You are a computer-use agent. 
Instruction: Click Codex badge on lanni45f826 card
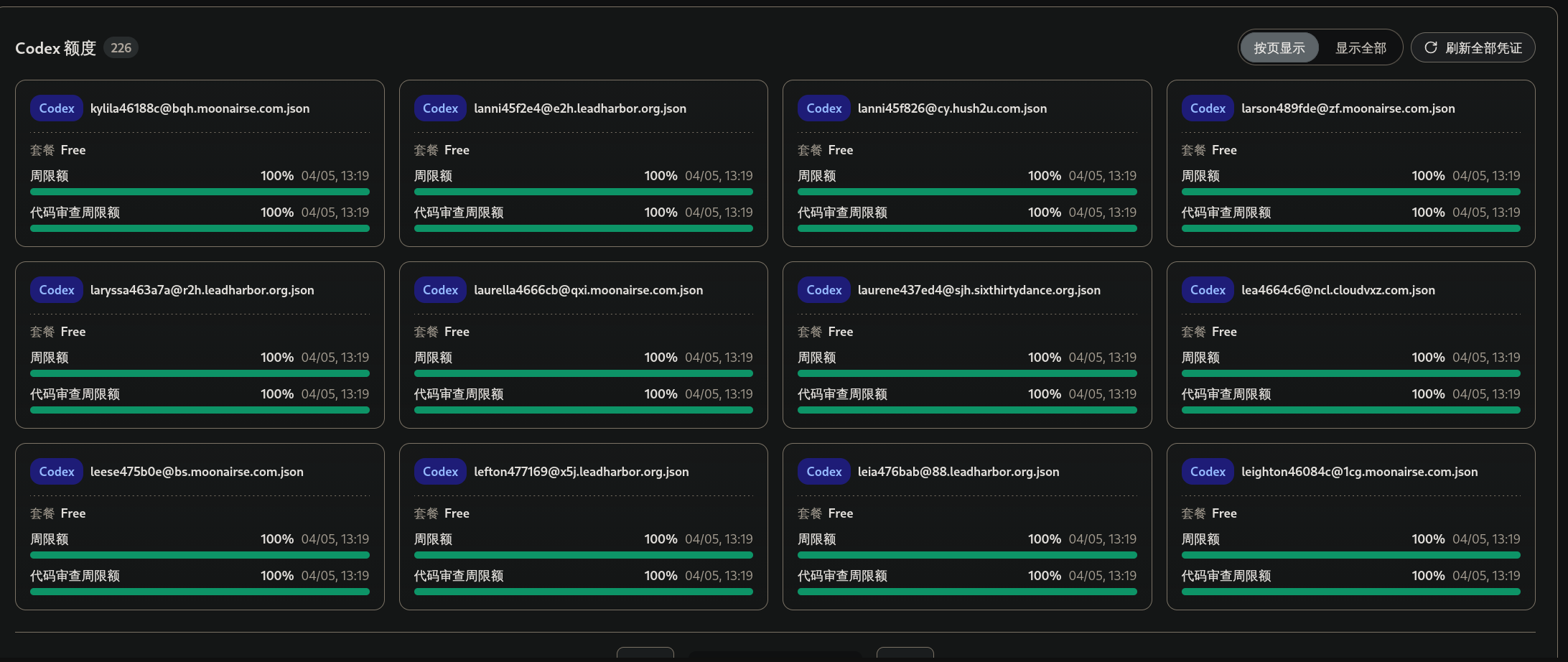pyautogui.click(x=823, y=108)
